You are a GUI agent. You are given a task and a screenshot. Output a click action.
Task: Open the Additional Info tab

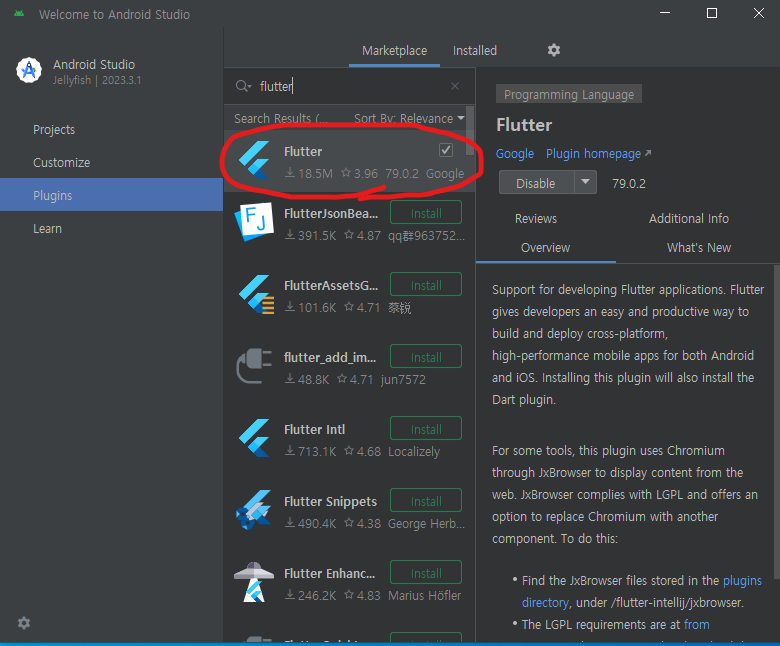tap(688, 219)
